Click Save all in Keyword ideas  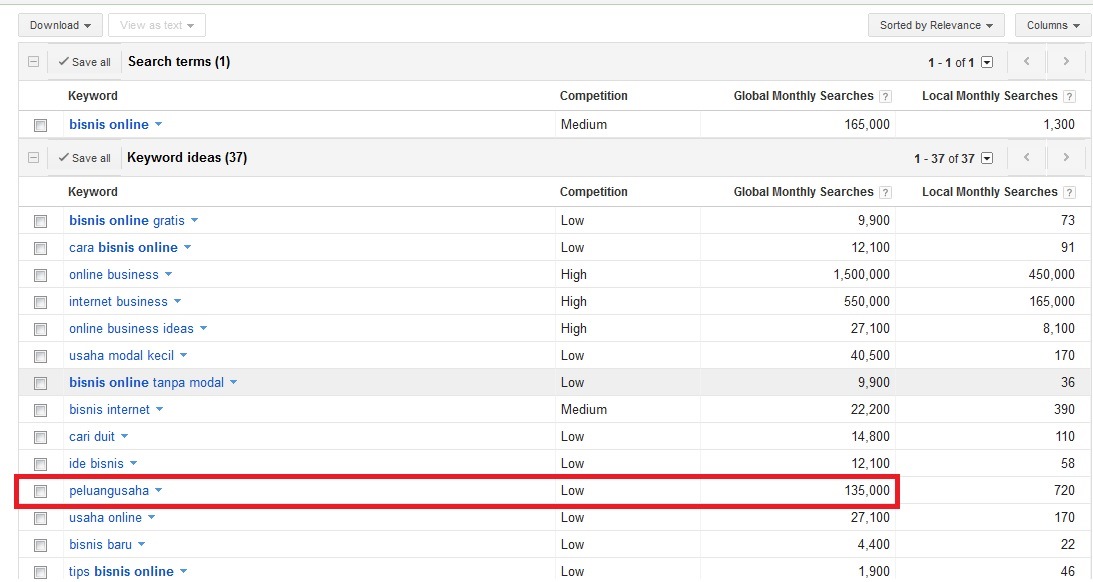(84, 158)
